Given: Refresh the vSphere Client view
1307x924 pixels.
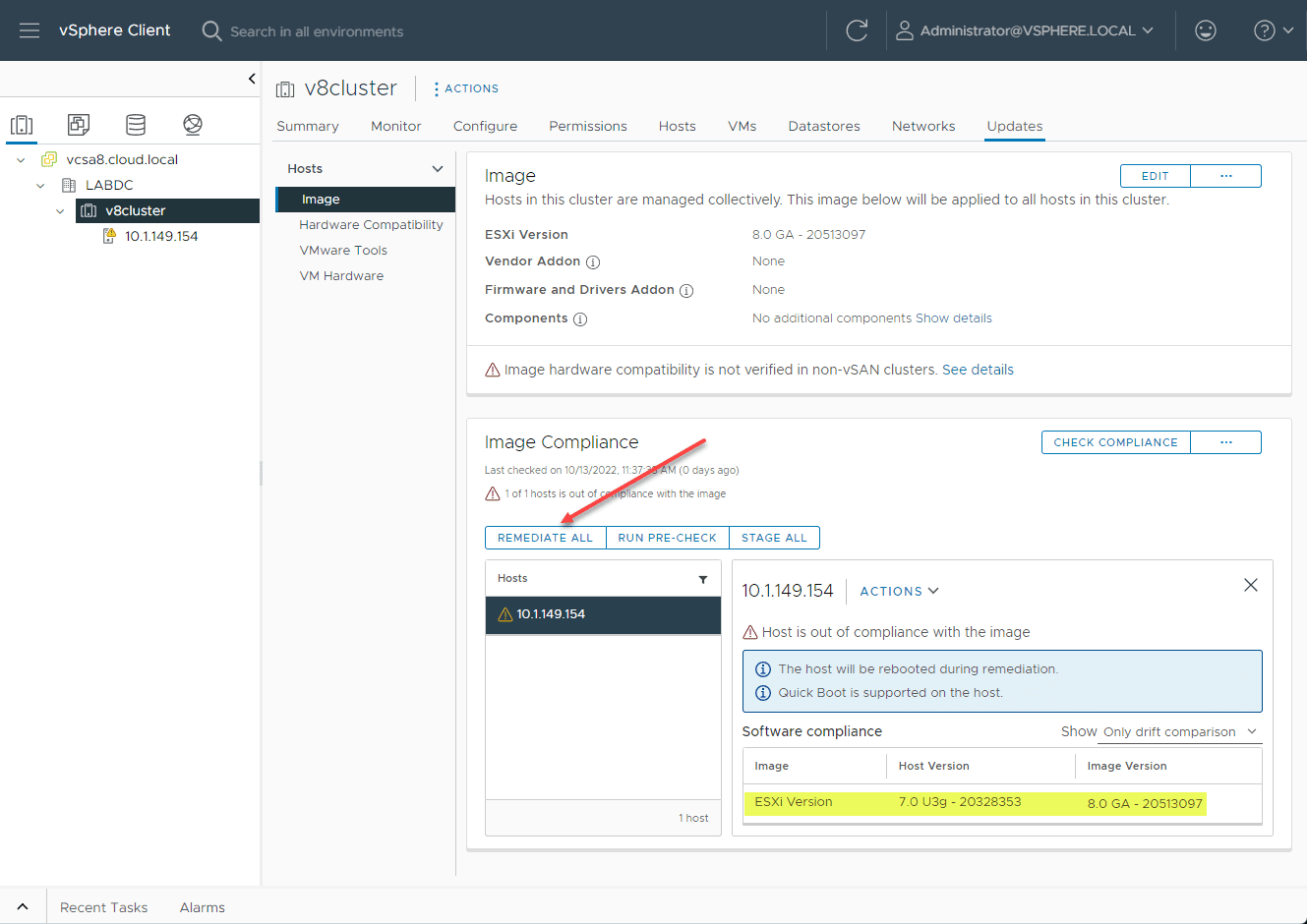Looking at the screenshot, I should [857, 30].
